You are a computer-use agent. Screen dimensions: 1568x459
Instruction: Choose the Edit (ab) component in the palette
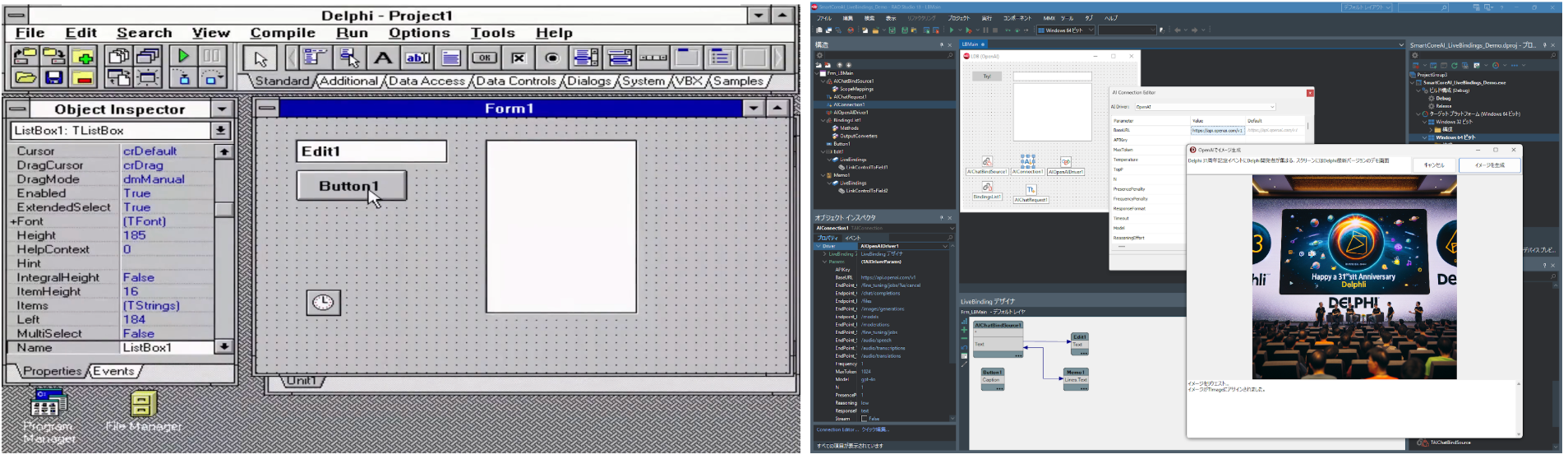(x=417, y=58)
